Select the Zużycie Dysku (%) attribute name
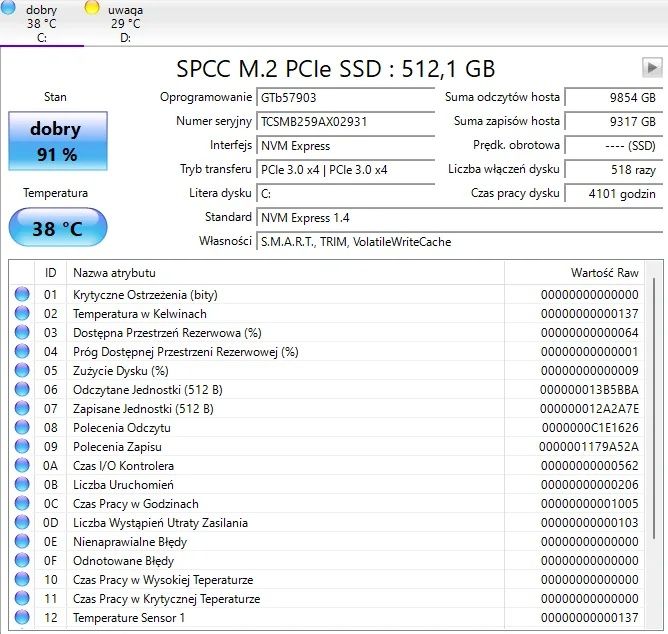This screenshot has height=634, width=668. 121,371
